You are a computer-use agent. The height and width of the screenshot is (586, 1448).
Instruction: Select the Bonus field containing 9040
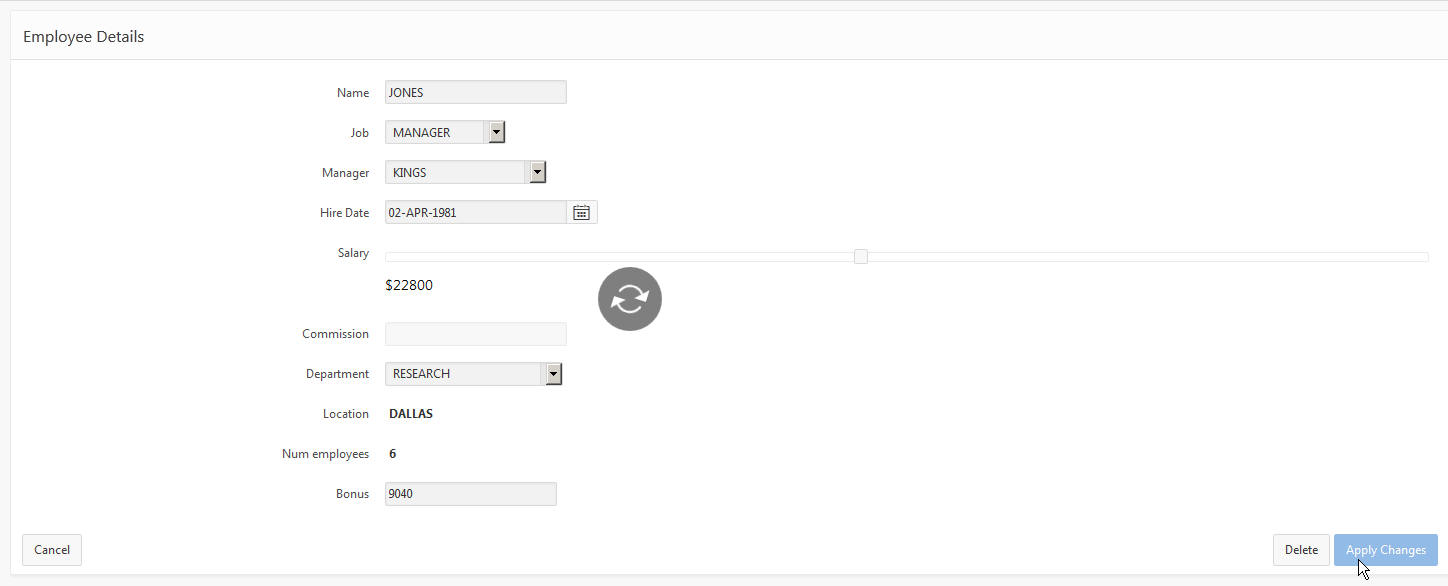coord(470,494)
